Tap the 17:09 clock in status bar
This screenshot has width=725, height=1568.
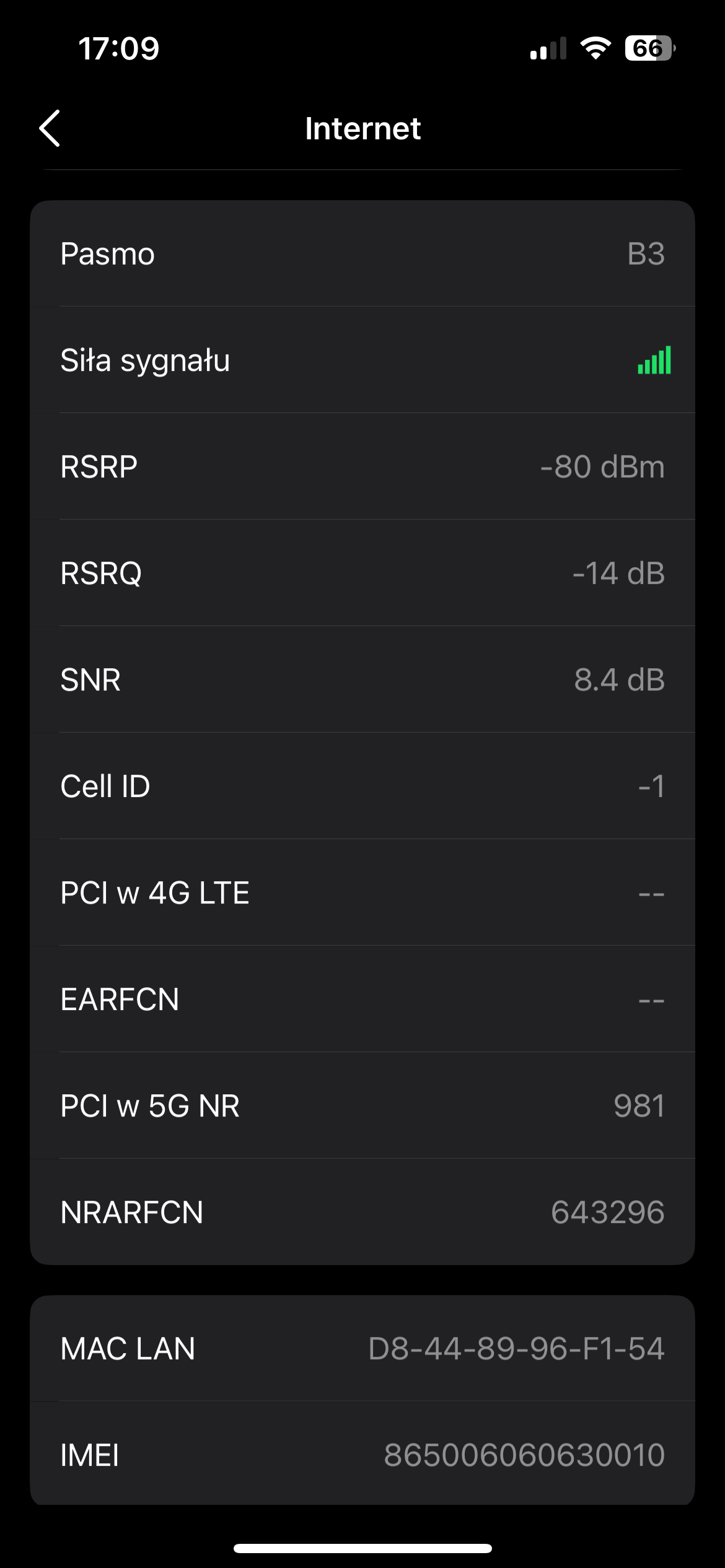(x=119, y=48)
